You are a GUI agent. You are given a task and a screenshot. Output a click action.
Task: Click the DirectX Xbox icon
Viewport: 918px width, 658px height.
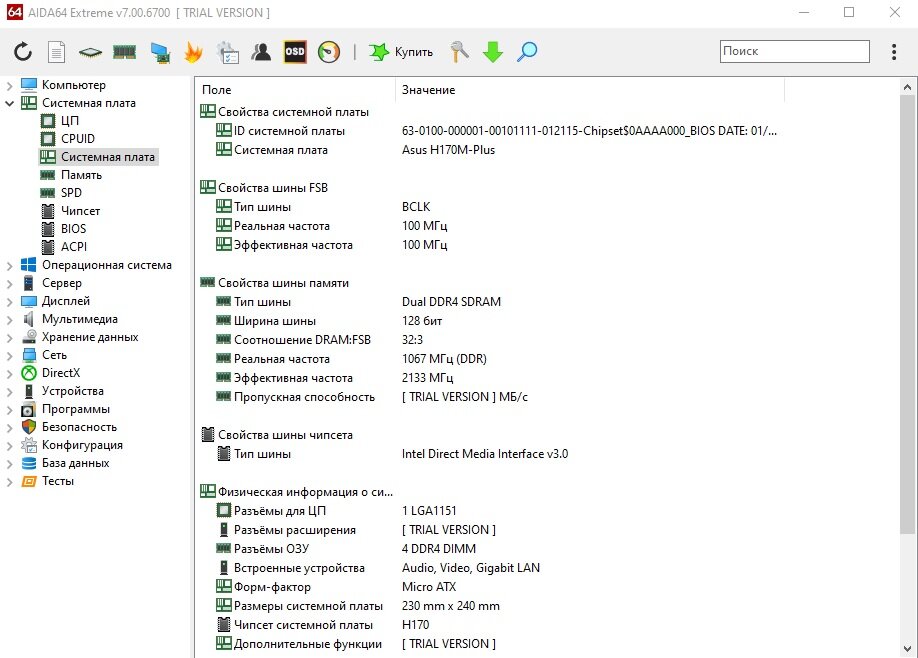pyautogui.click(x=29, y=373)
